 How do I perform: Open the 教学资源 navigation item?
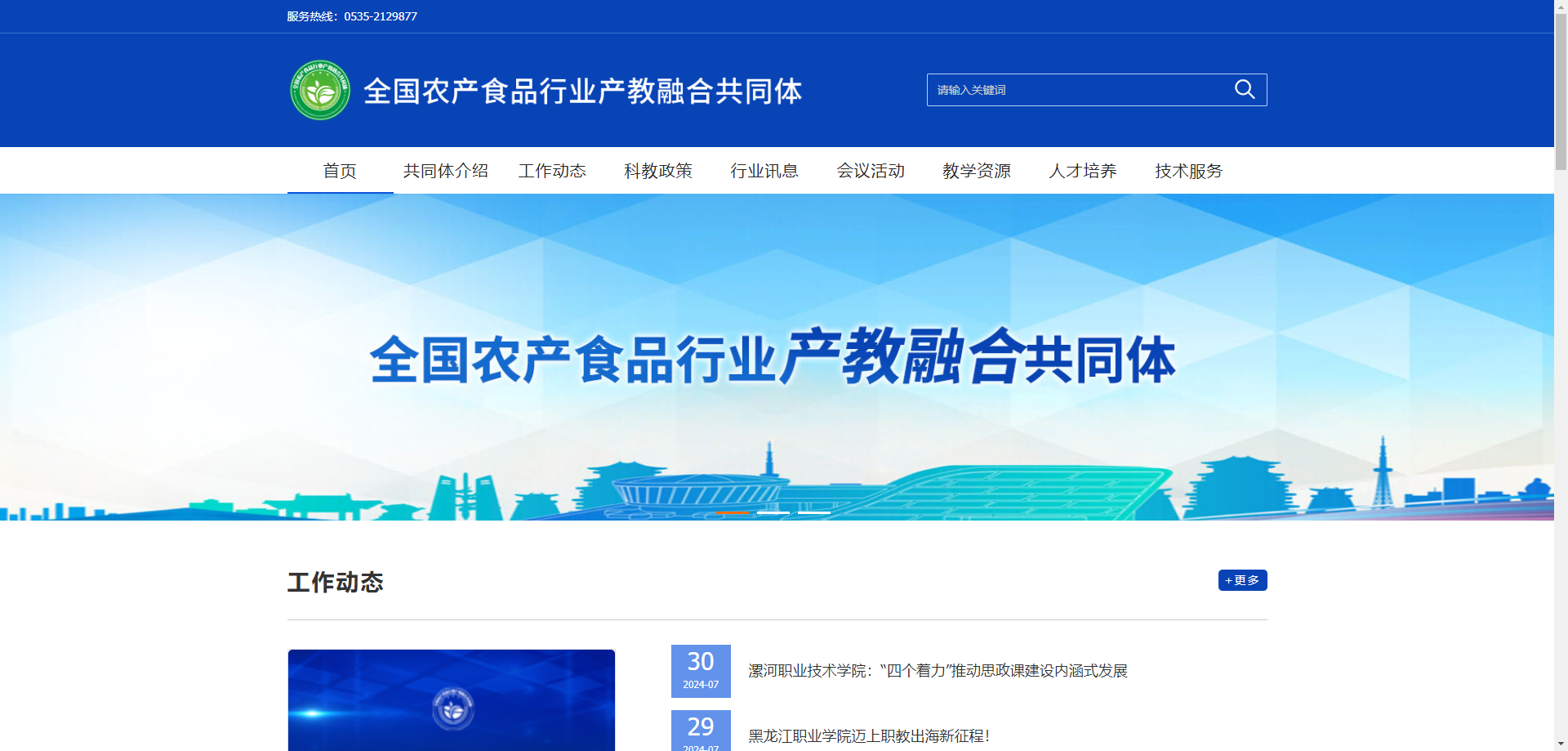pyautogui.click(x=977, y=171)
